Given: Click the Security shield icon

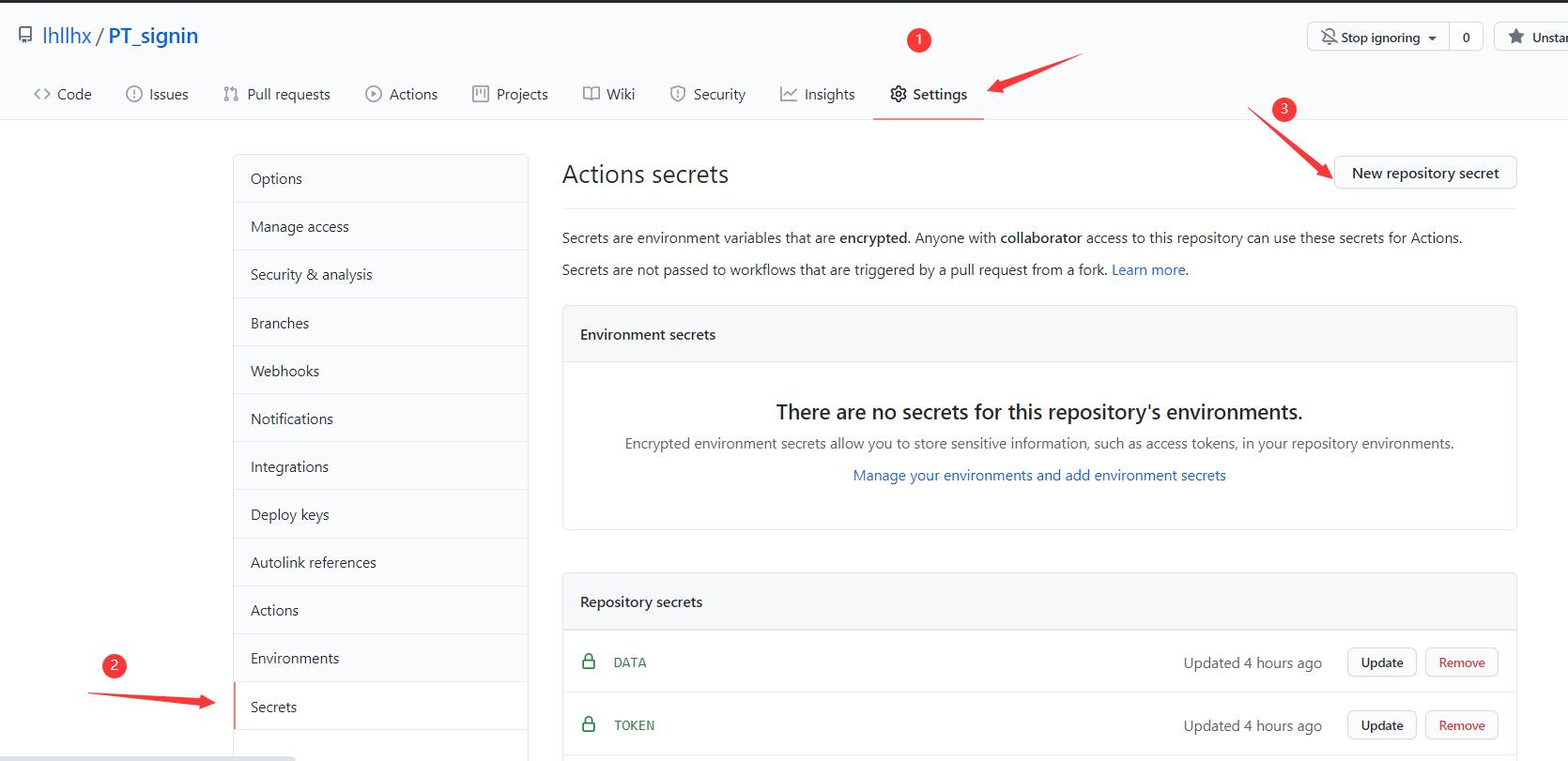Looking at the screenshot, I should coord(678,94).
